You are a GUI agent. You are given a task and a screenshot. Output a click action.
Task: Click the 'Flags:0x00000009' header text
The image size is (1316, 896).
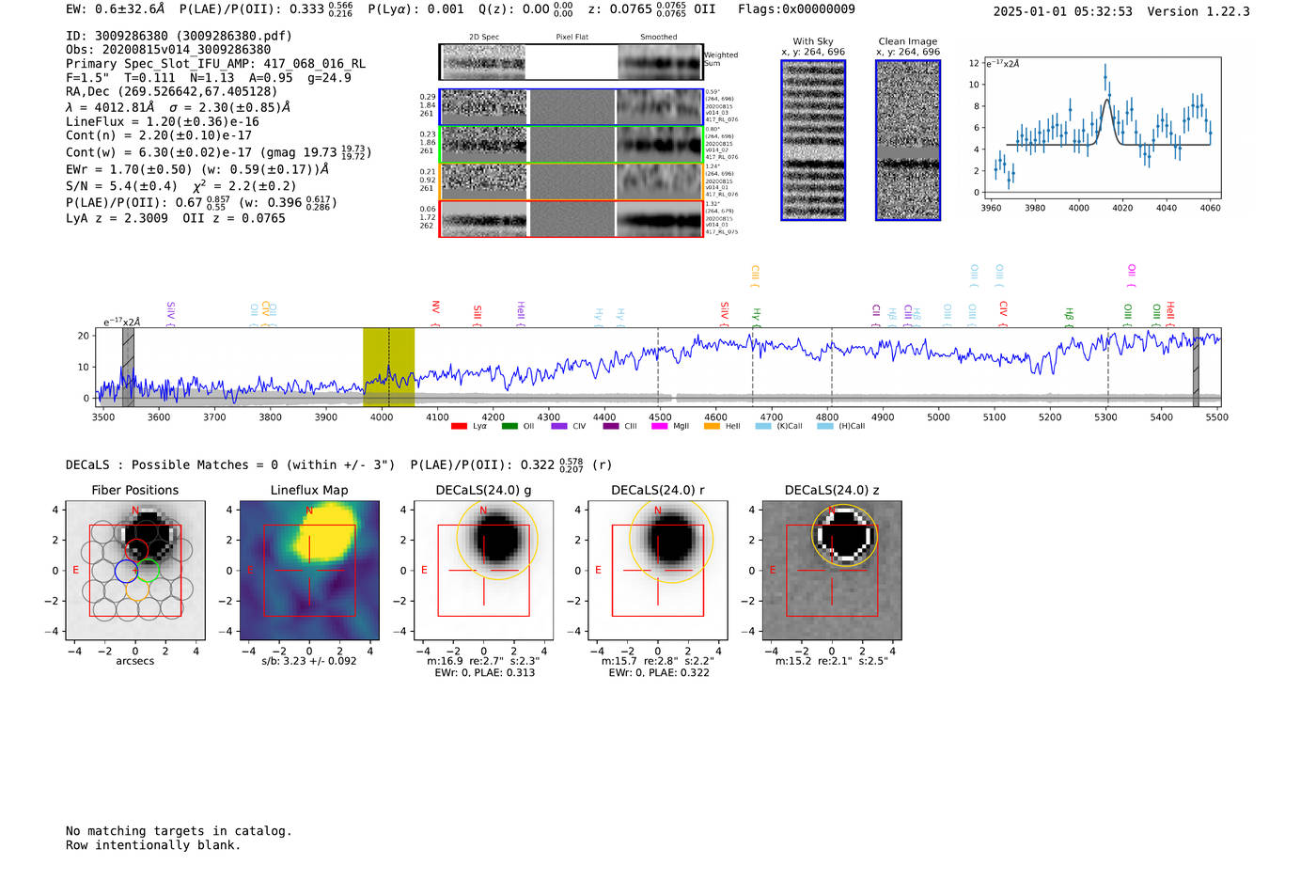click(x=796, y=9)
